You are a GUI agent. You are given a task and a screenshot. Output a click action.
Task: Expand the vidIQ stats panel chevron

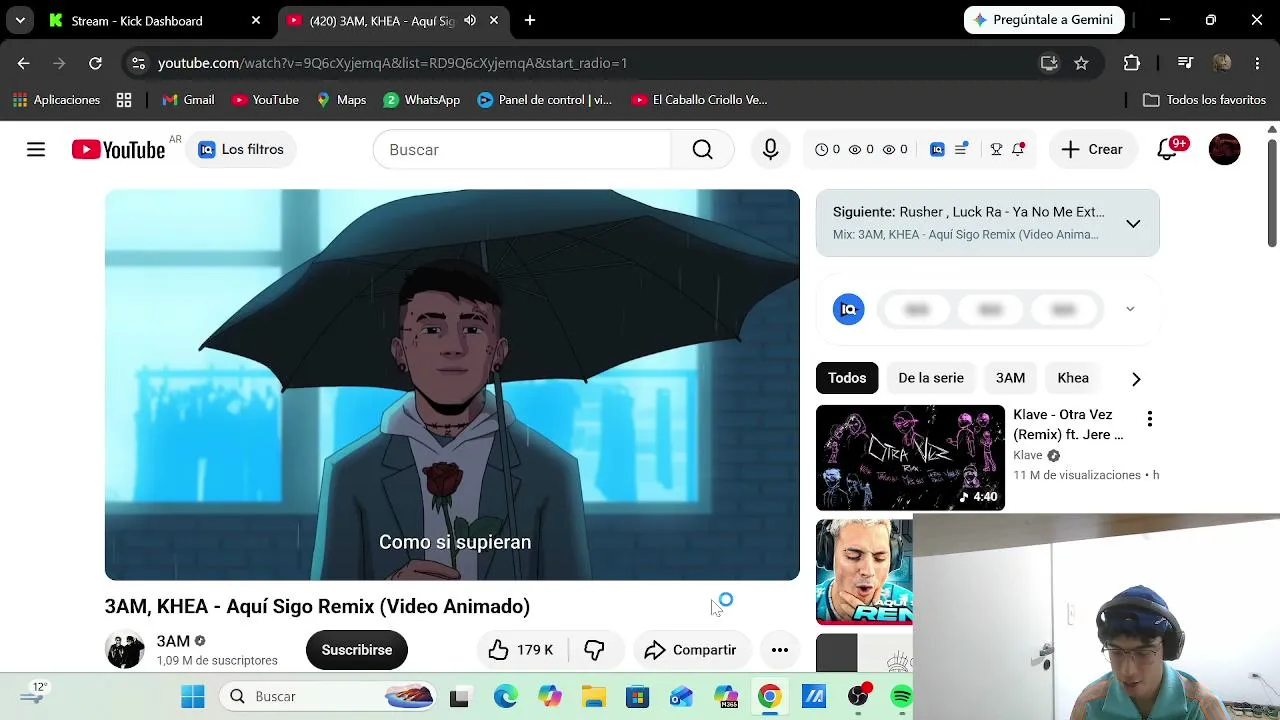coord(1130,309)
